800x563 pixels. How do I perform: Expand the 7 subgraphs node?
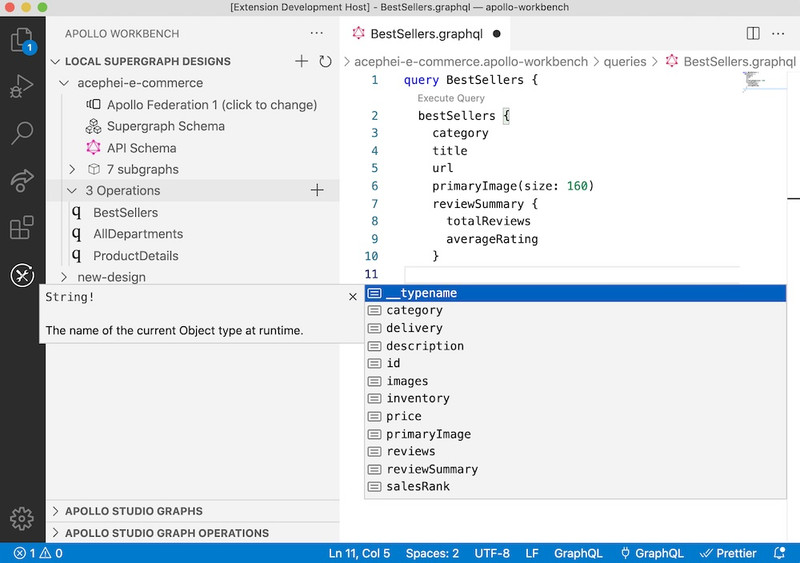click(x=72, y=169)
